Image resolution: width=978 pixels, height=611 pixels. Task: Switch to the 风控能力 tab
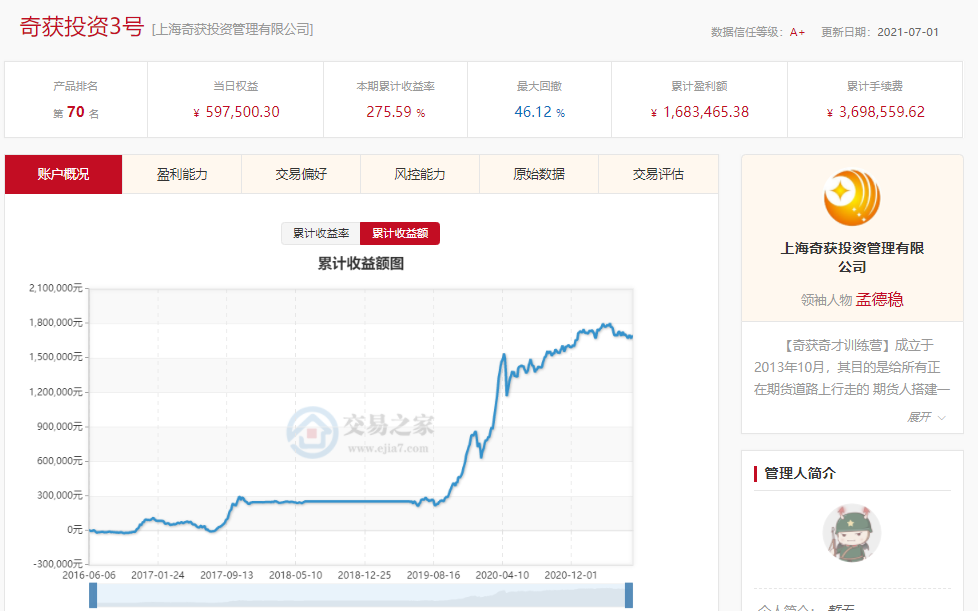click(420, 174)
